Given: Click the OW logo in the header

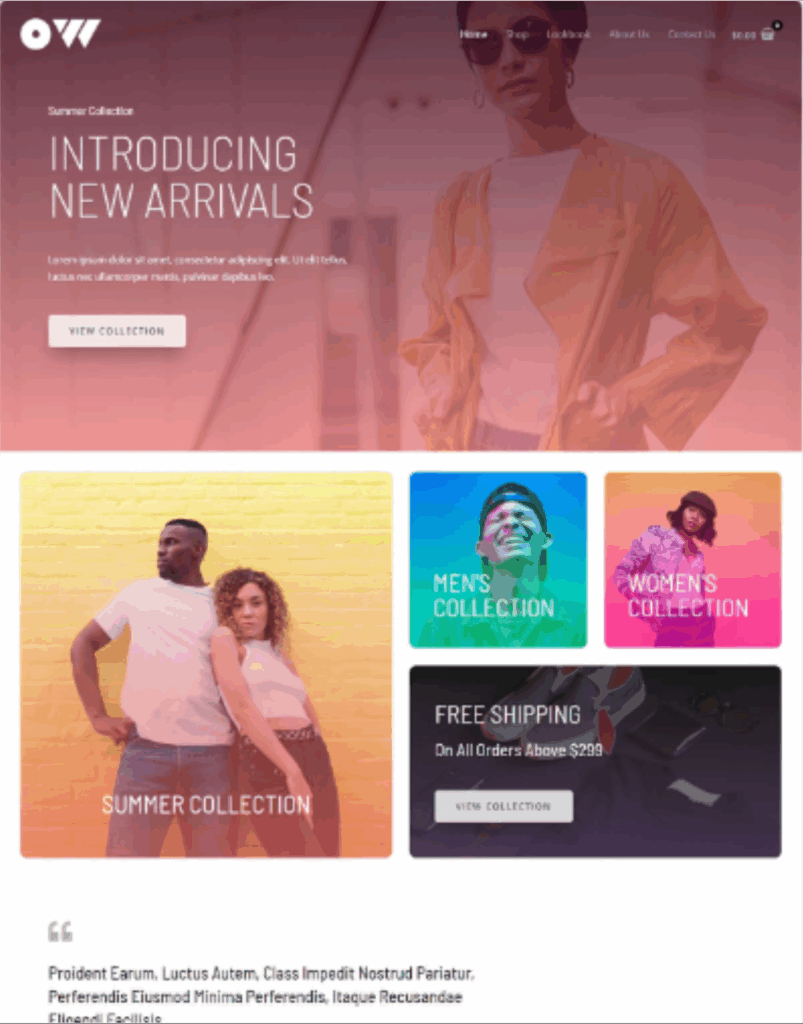Looking at the screenshot, I should (x=60, y=34).
